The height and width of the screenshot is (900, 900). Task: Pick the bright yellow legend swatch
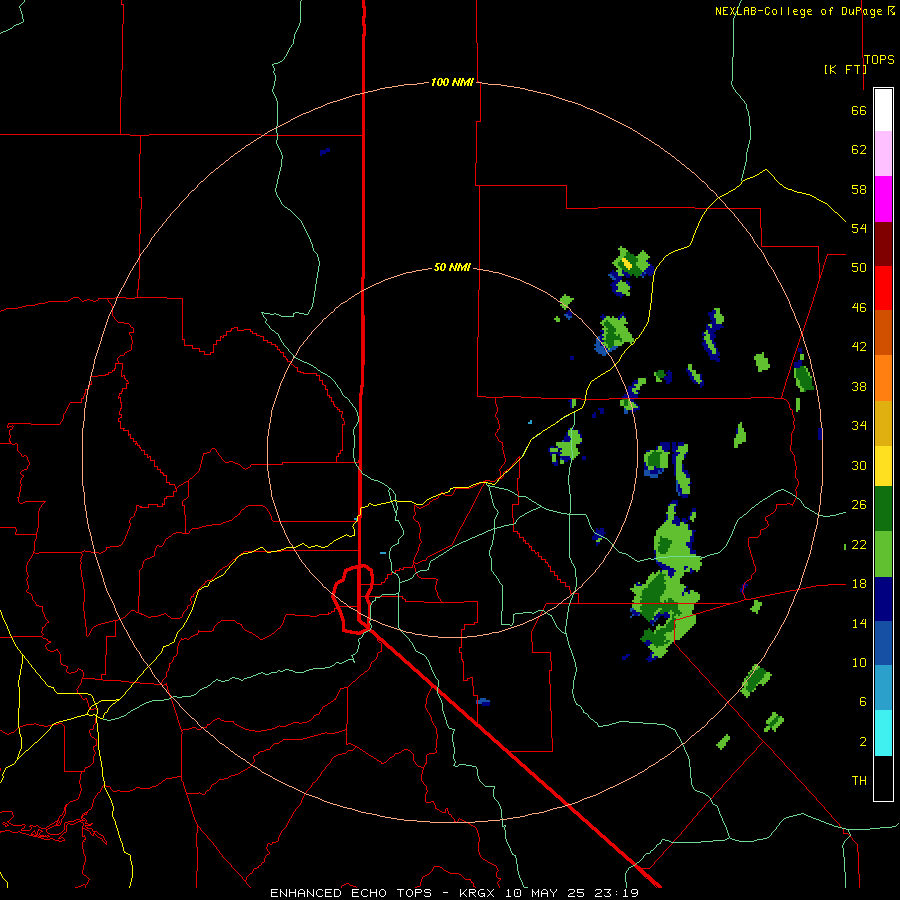883,466
